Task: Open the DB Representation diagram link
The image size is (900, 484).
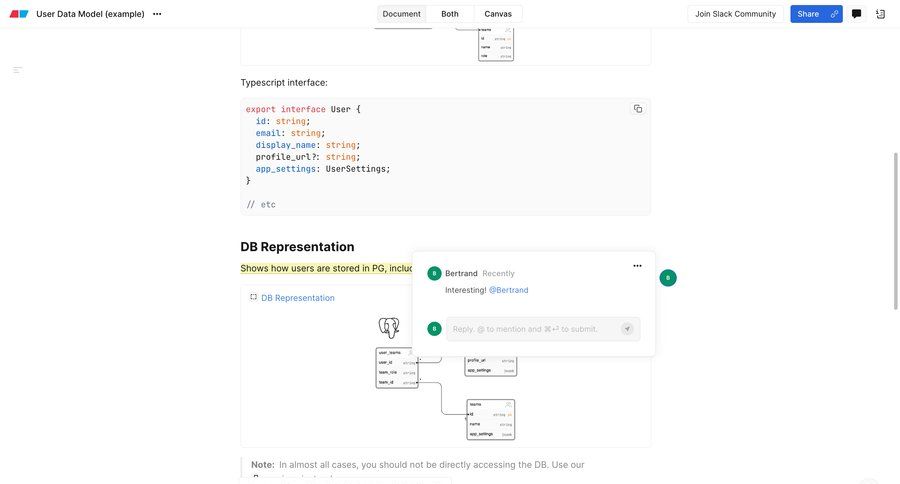Action: coord(298,298)
